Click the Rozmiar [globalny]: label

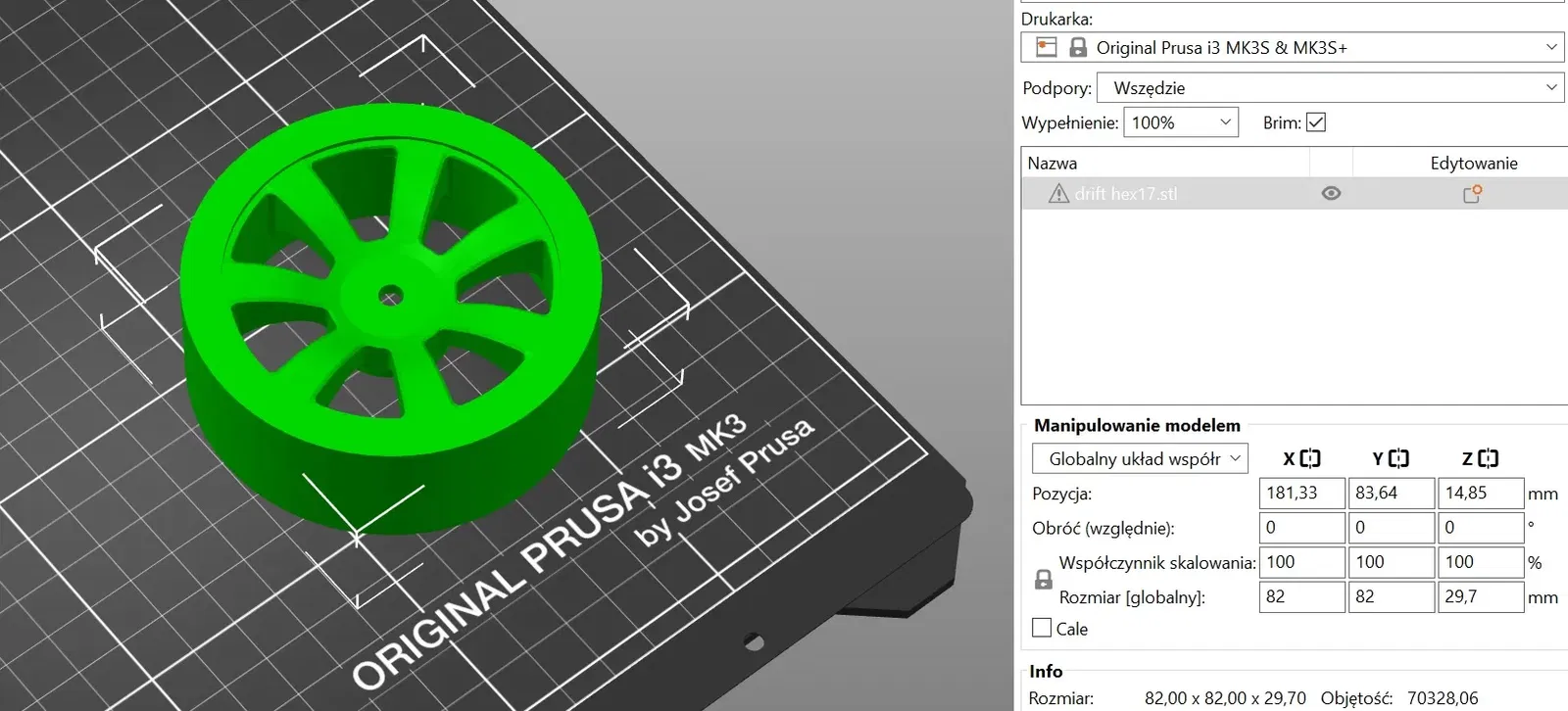(1132, 597)
